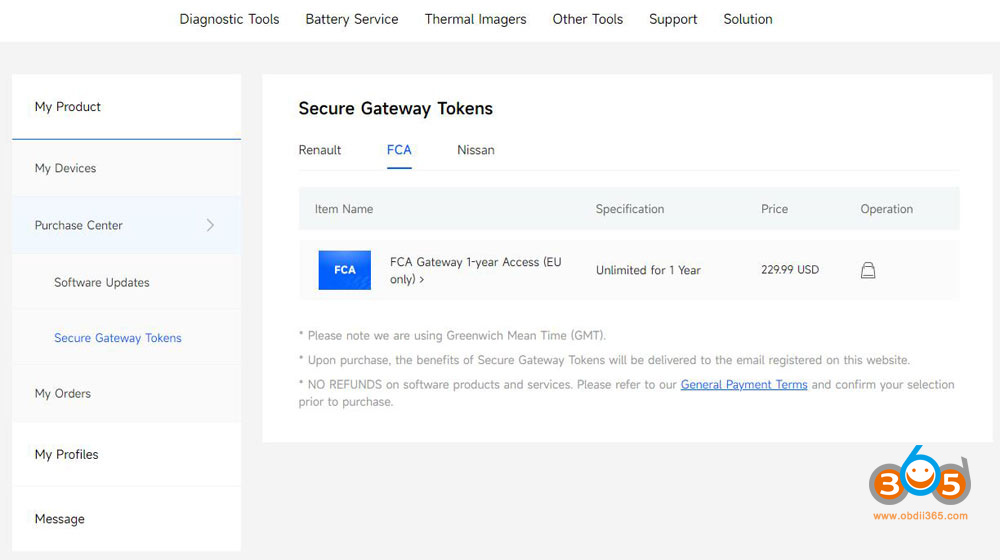Switch to the Renault tab
The image size is (1000, 560).
[320, 150]
